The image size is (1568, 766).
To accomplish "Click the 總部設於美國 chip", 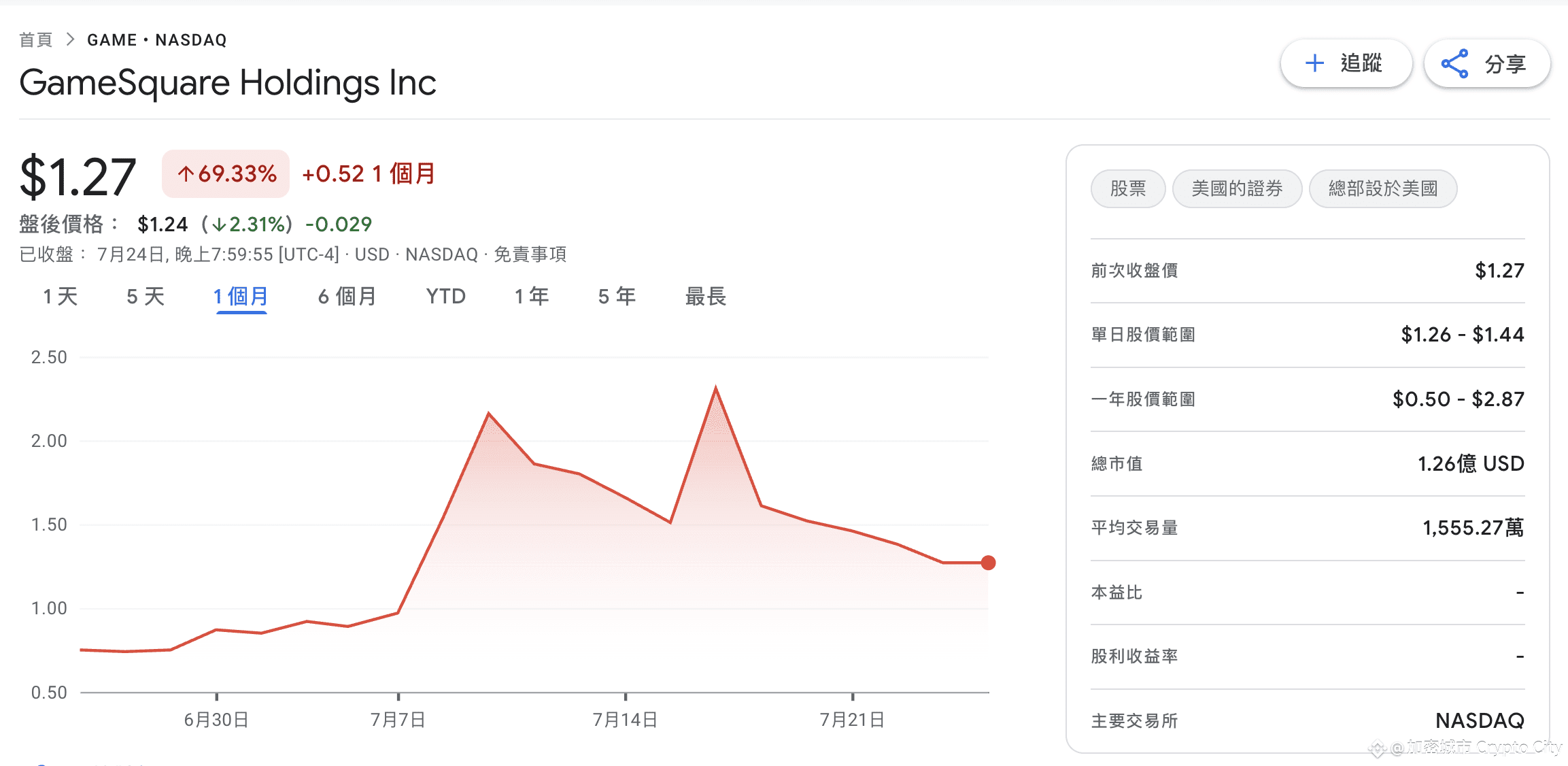I will 1382,188.
